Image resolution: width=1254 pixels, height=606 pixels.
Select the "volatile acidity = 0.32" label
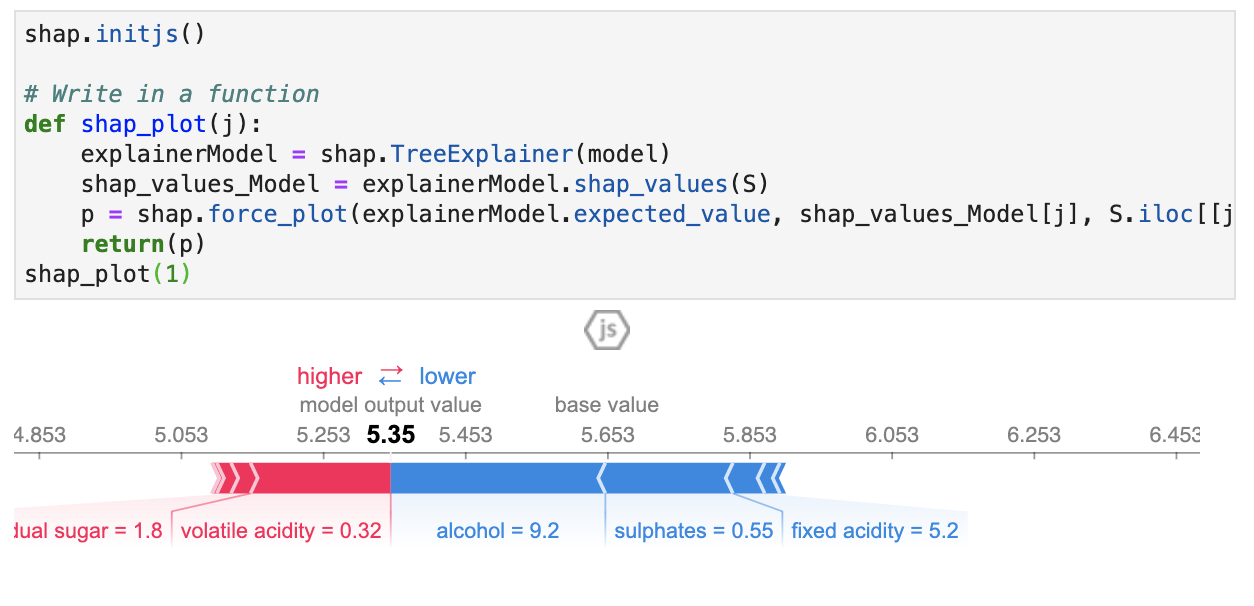(x=281, y=531)
